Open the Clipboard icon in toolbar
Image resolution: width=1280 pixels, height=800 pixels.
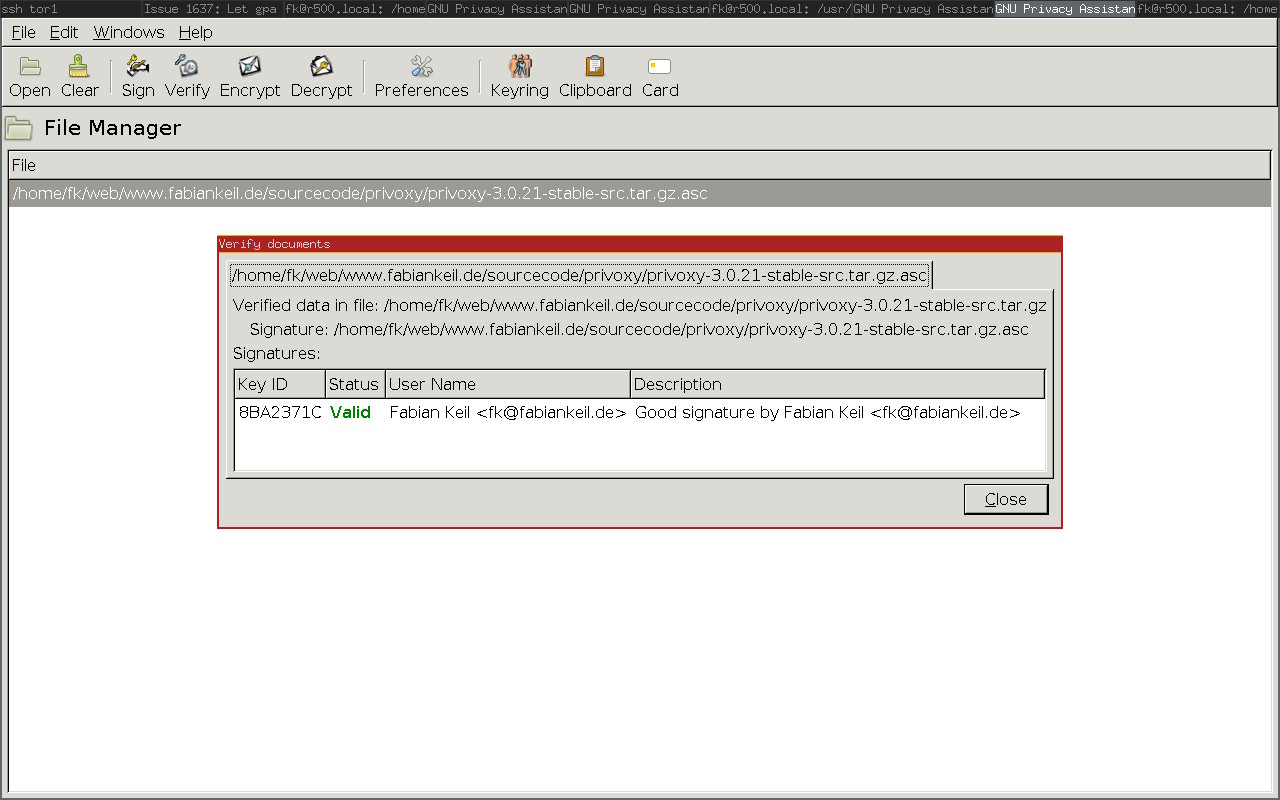pos(595,67)
